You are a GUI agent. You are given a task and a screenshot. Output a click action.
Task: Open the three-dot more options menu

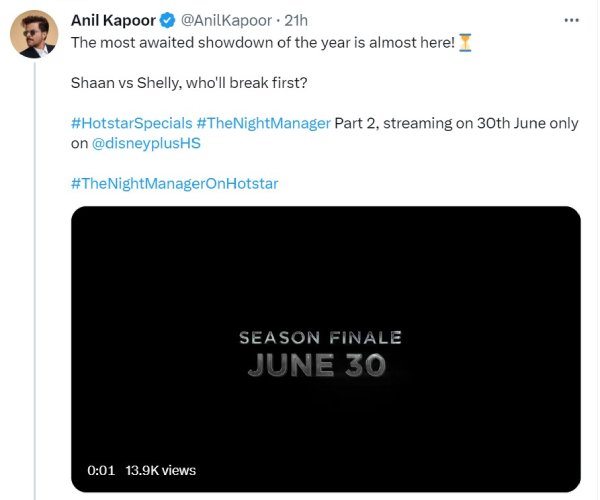point(571,20)
